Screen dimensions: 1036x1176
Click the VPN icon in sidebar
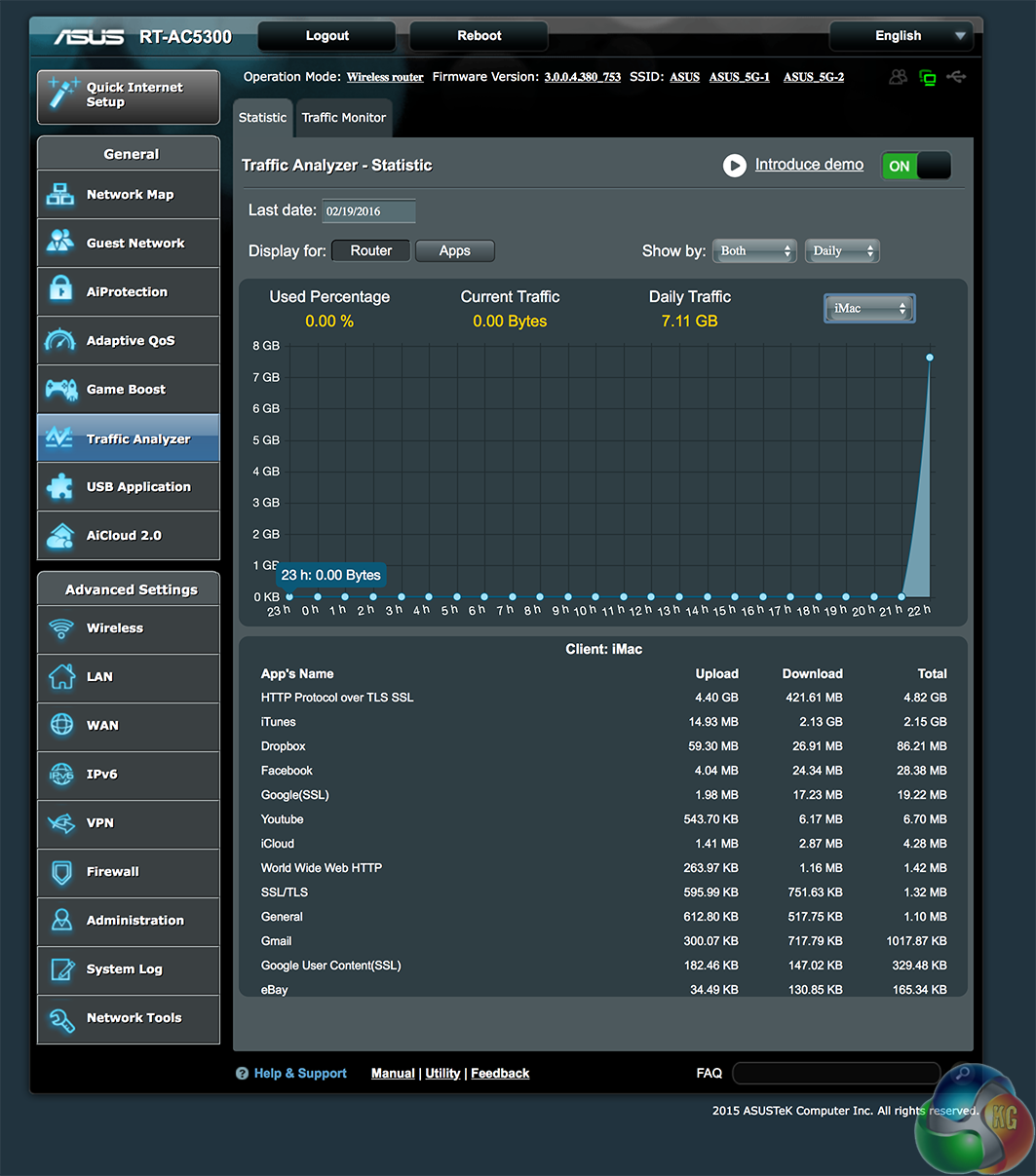click(x=61, y=823)
